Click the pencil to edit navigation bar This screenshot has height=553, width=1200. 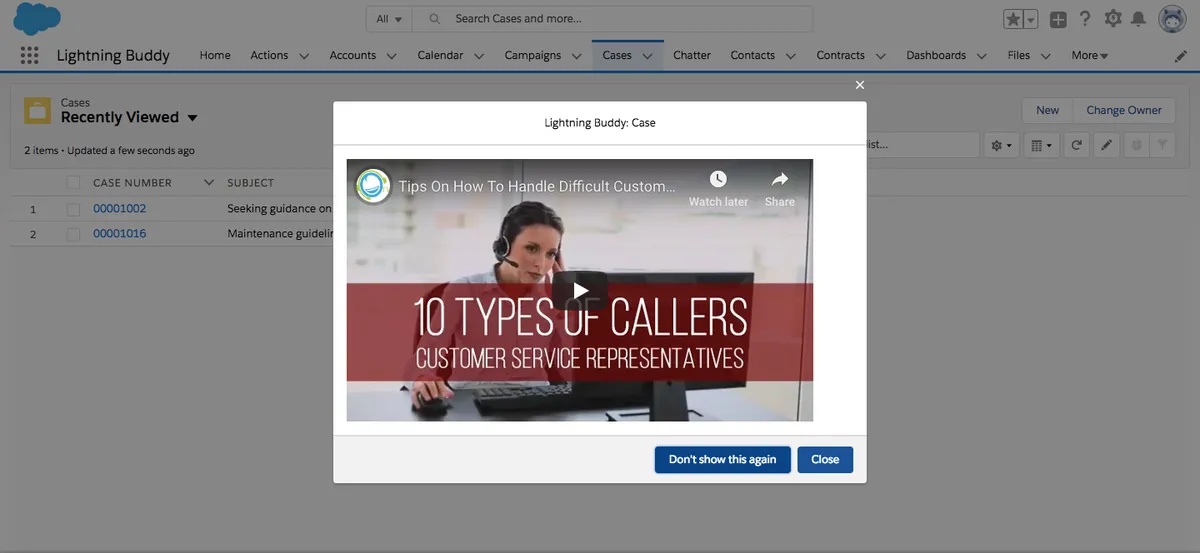point(1181,56)
